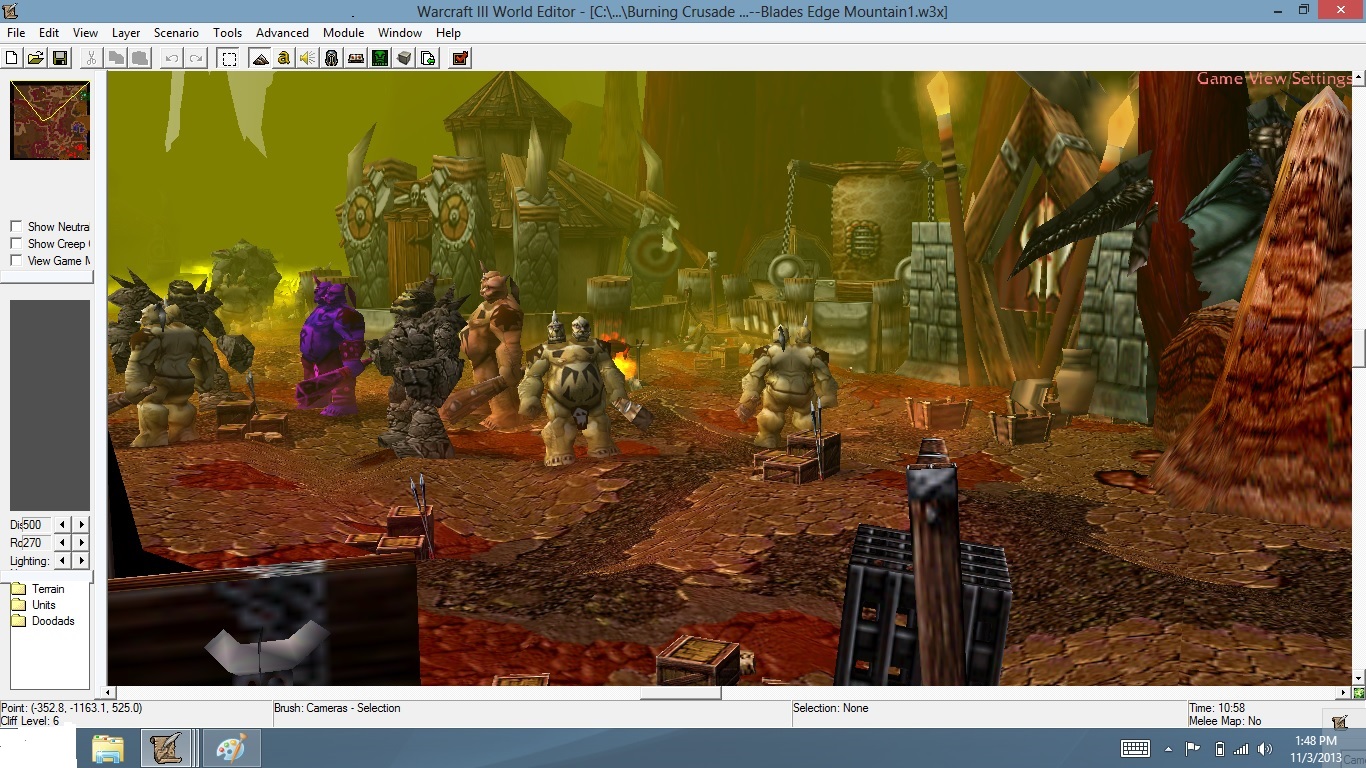The image size is (1366, 768).
Task: Open Paint from the taskbar
Action: pyautogui.click(x=231, y=748)
